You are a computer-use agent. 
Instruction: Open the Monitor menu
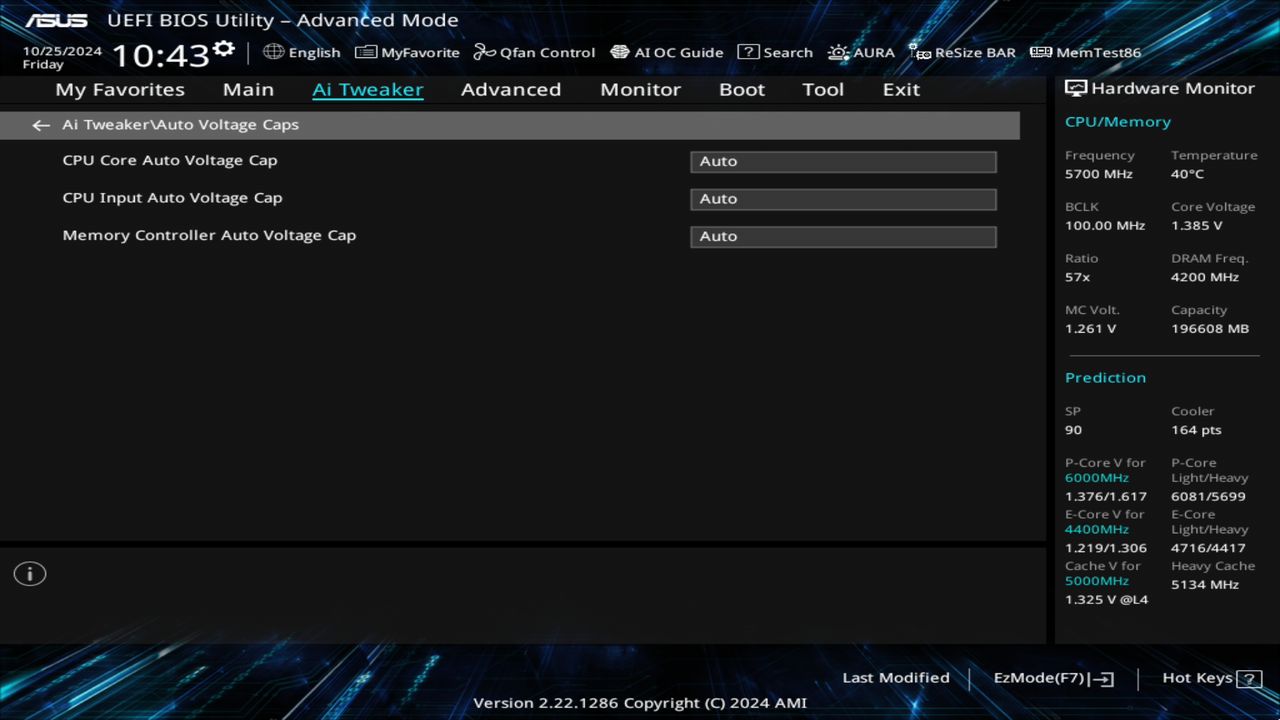(640, 89)
